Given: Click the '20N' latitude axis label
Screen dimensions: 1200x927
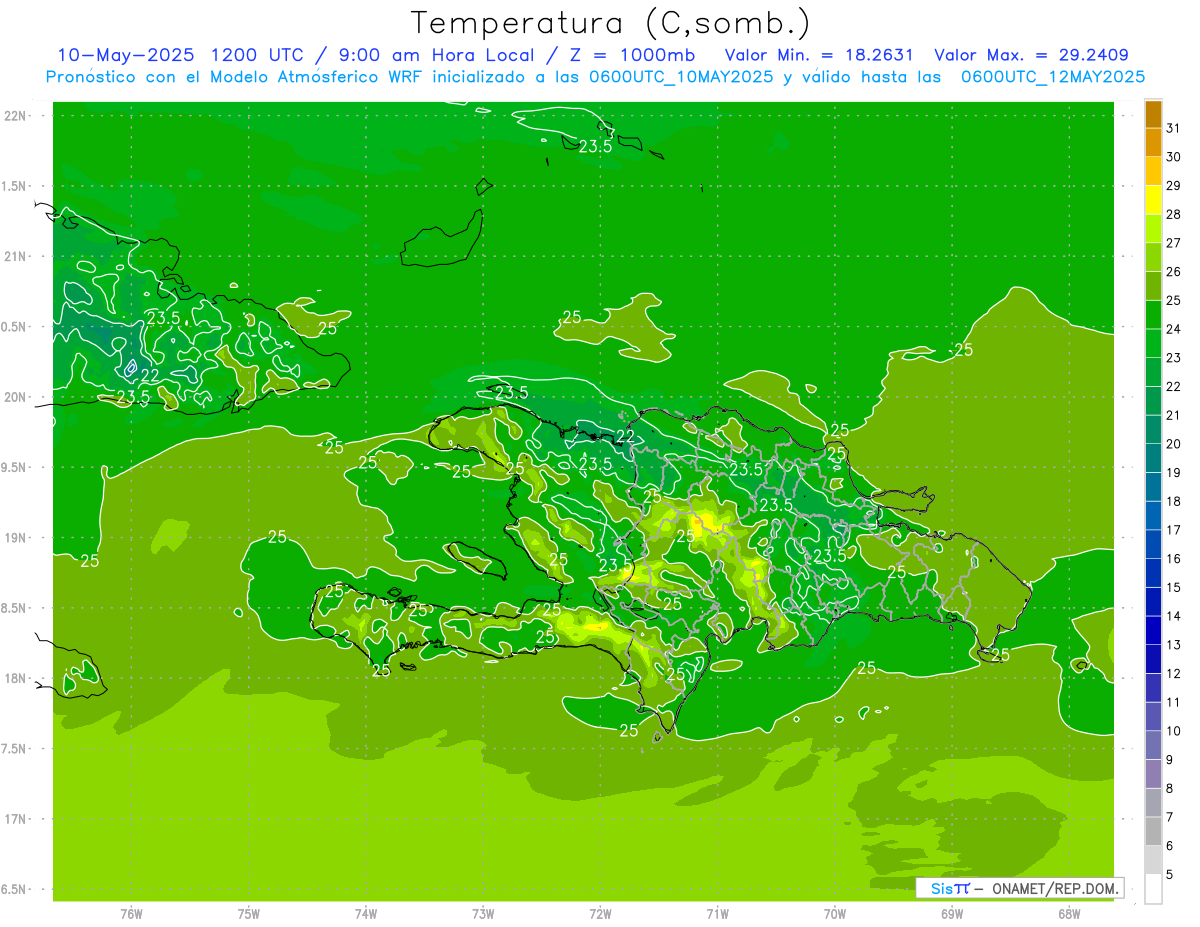Looking at the screenshot, I should point(17,397).
